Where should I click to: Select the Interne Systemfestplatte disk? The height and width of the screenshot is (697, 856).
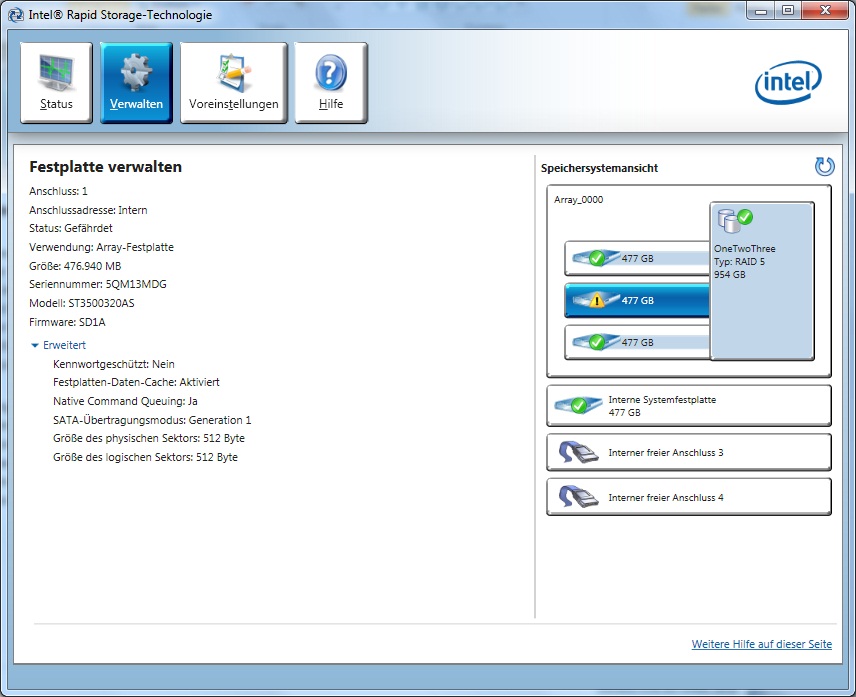689,406
